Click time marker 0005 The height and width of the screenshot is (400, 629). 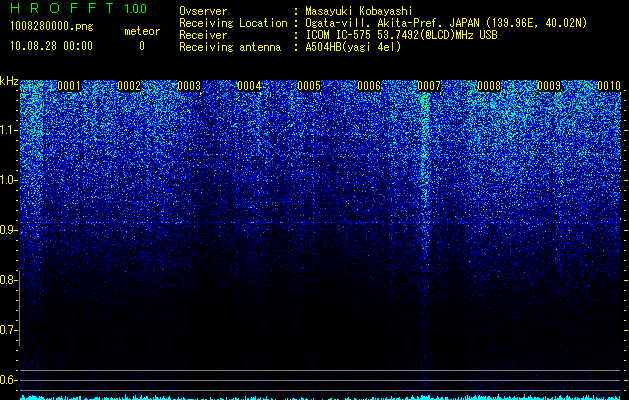309,86
